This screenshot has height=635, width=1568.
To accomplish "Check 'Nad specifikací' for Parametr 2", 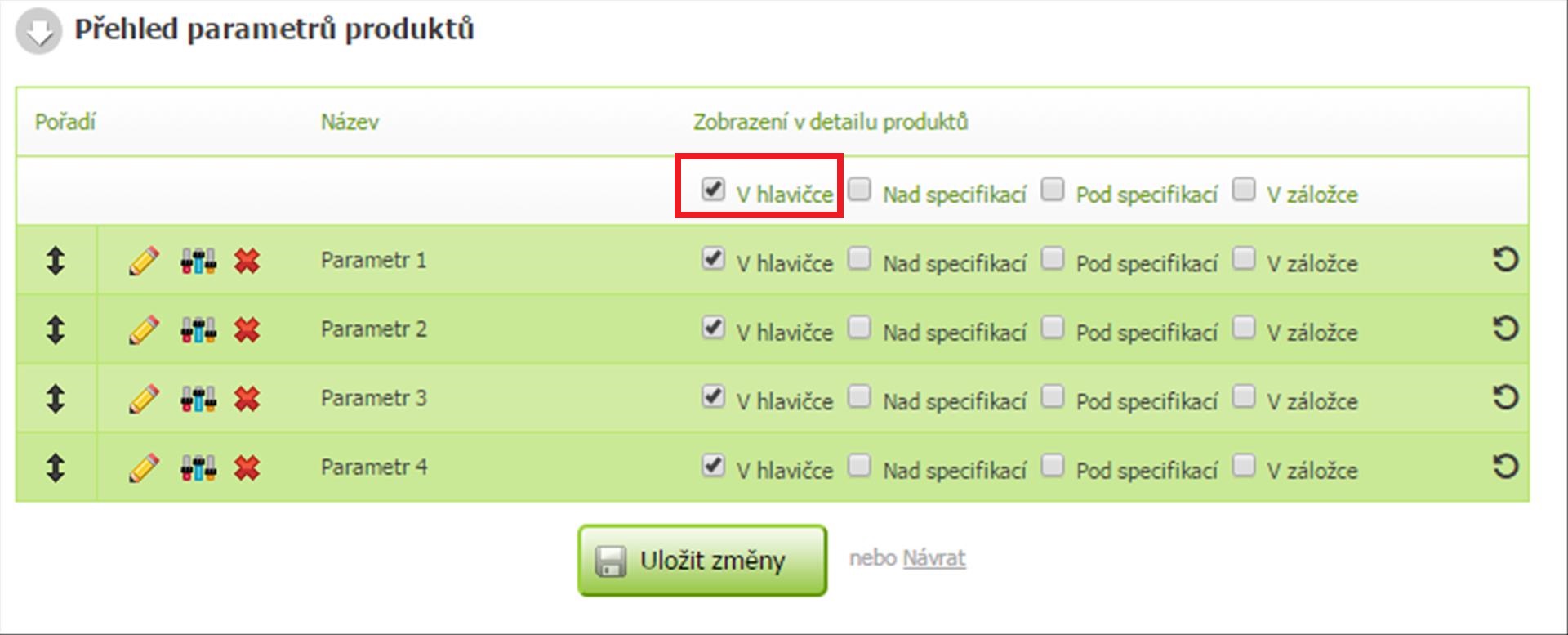I will [x=859, y=328].
